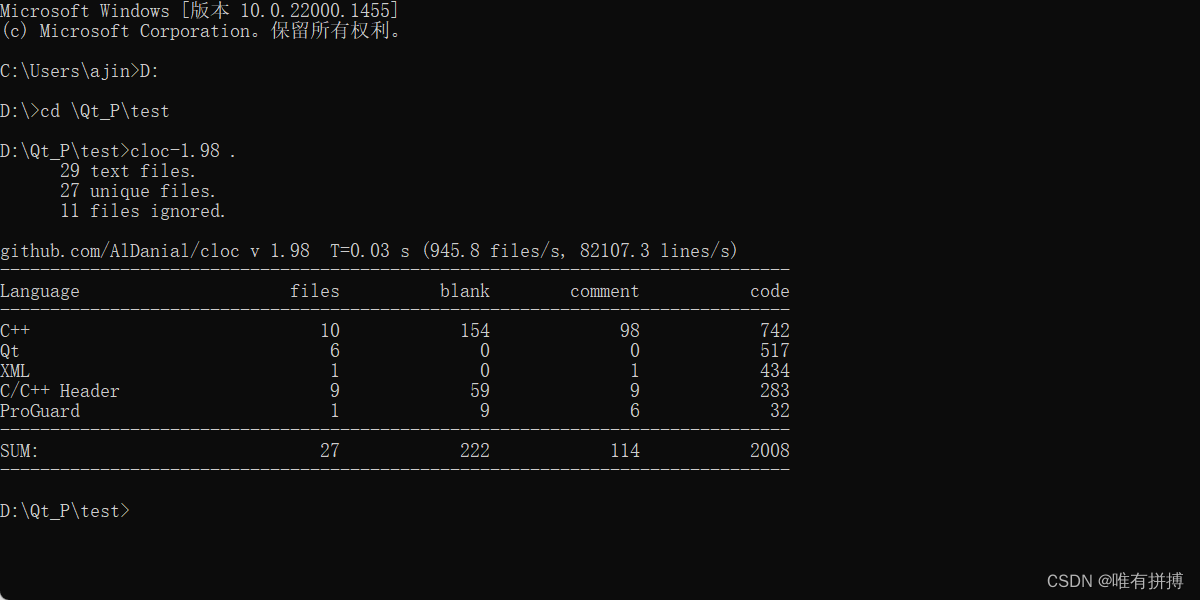Image resolution: width=1200 pixels, height=600 pixels.
Task: Click the '945.8 files/s' speed value
Action: coord(494,251)
